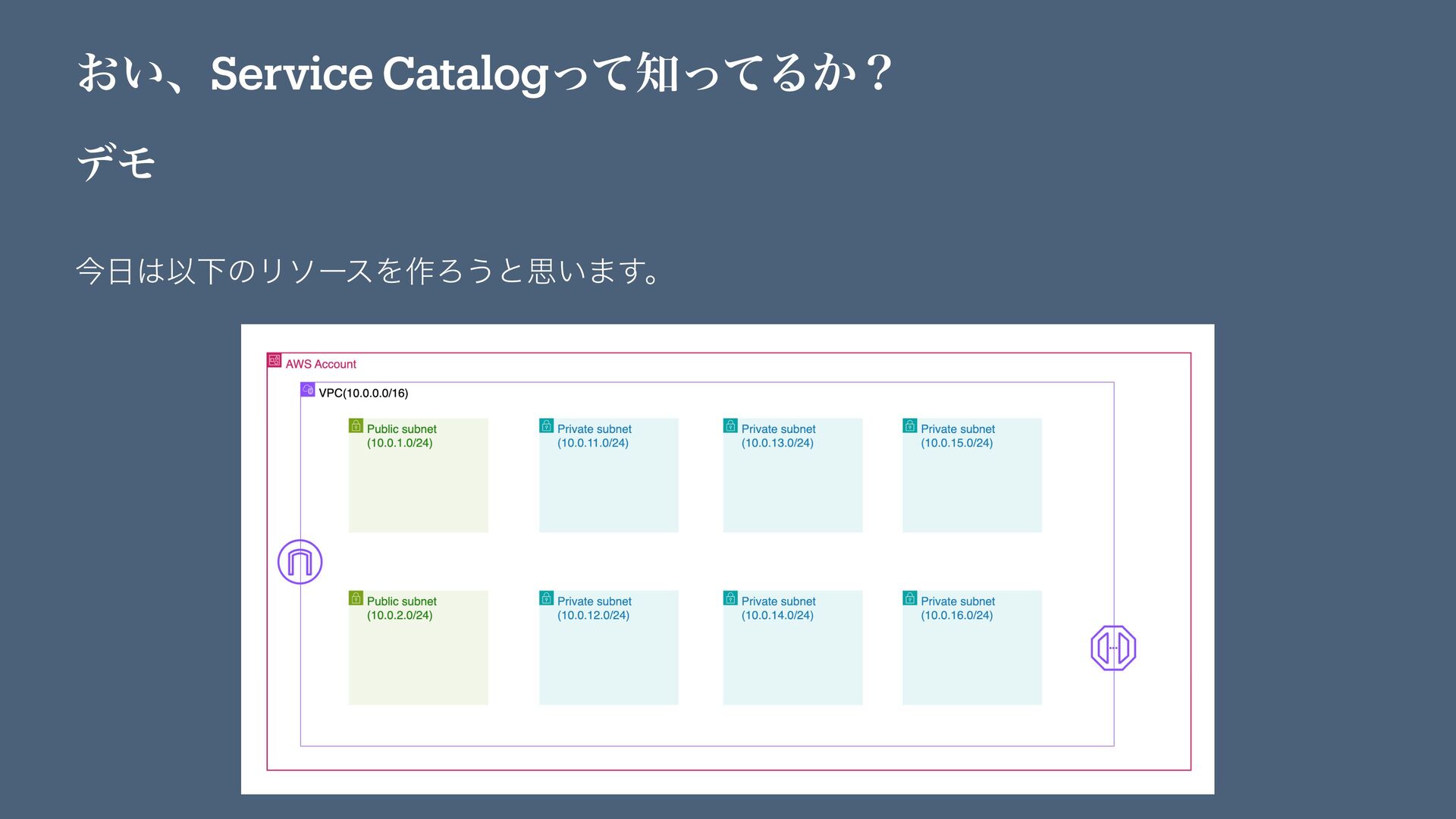Click the purple octagon endpoint icon
Screen dimensions: 1456x819
pyautogui.click(x=1113, y=648)
